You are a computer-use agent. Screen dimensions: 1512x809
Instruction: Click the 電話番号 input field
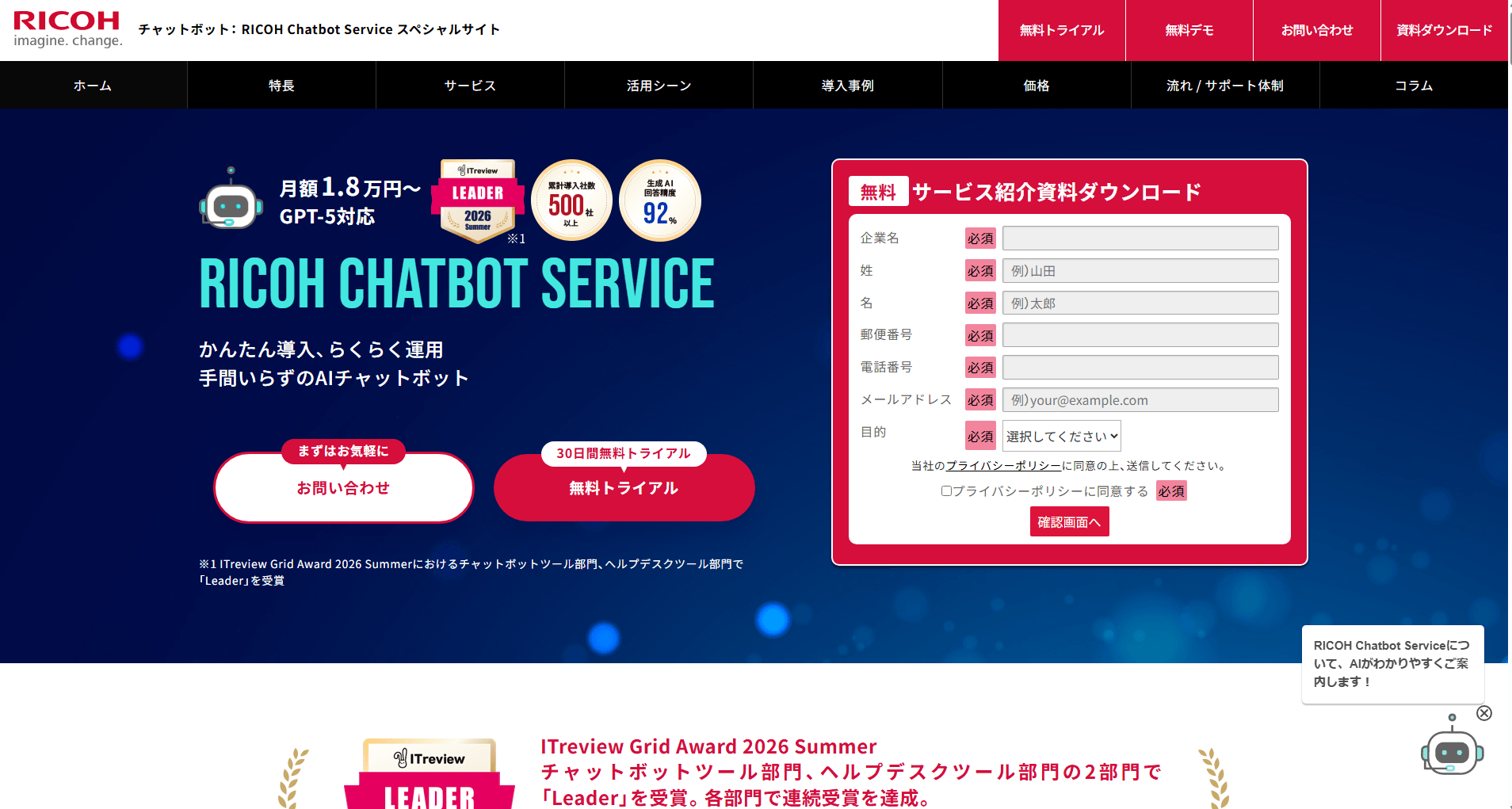click(1140, 368)
